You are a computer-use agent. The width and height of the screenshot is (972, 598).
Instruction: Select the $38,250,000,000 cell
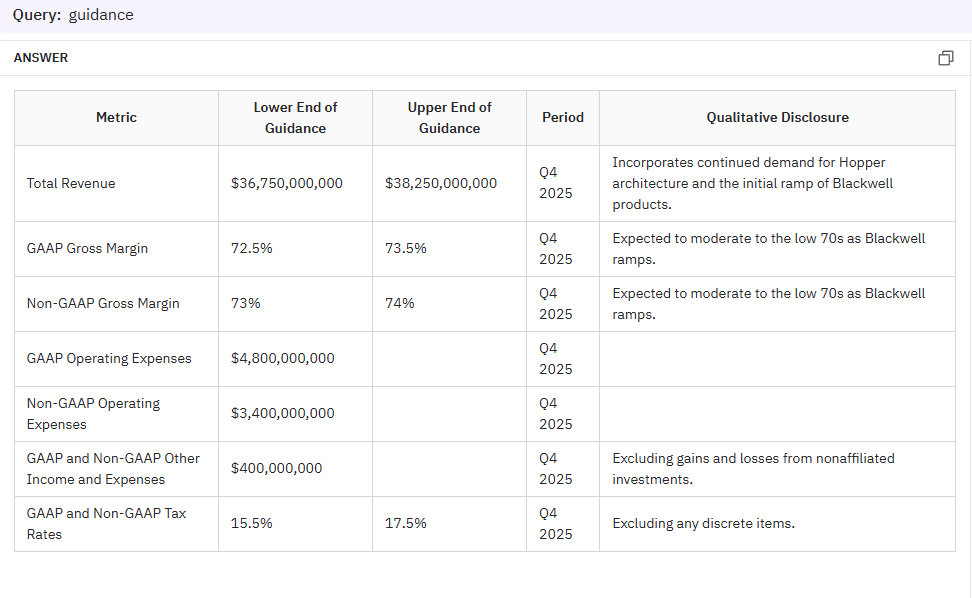(441, 184)
